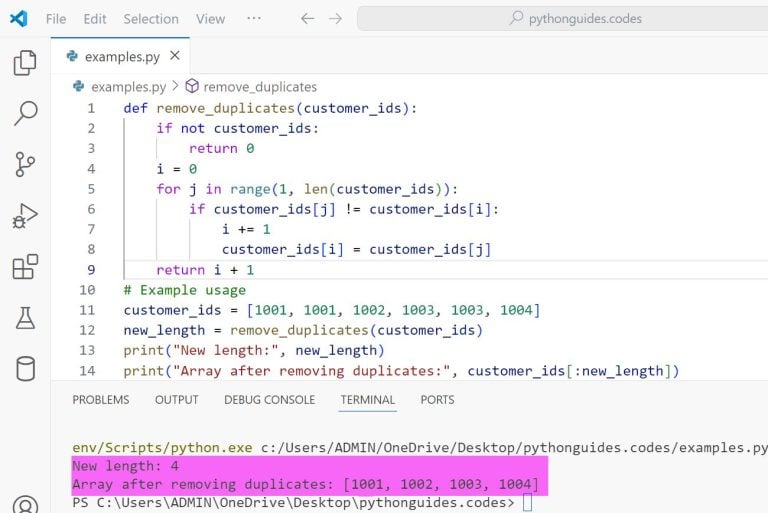Image resolution: width=768 pixels, height=513 pixels.
Task: Switch to the DEBUG CONSOLE panel tab
Action: (x=269, y=400)
